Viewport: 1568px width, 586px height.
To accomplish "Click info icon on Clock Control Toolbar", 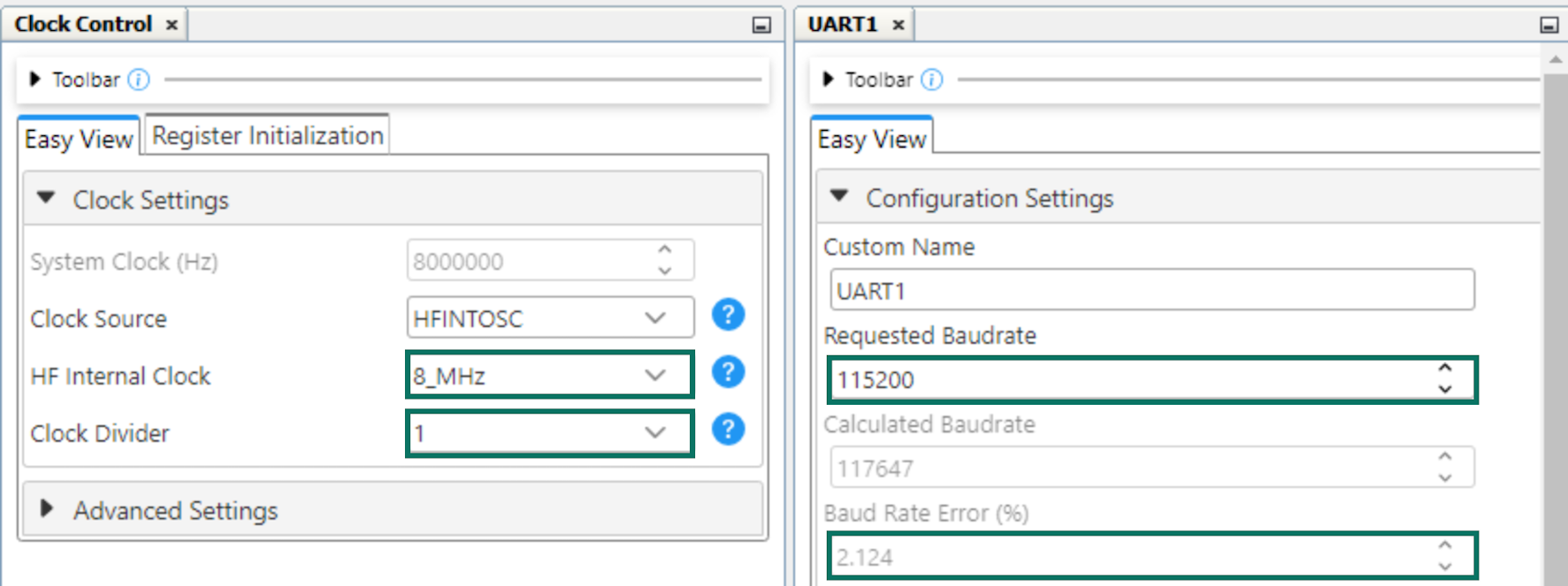I will (x=139, y=80).
